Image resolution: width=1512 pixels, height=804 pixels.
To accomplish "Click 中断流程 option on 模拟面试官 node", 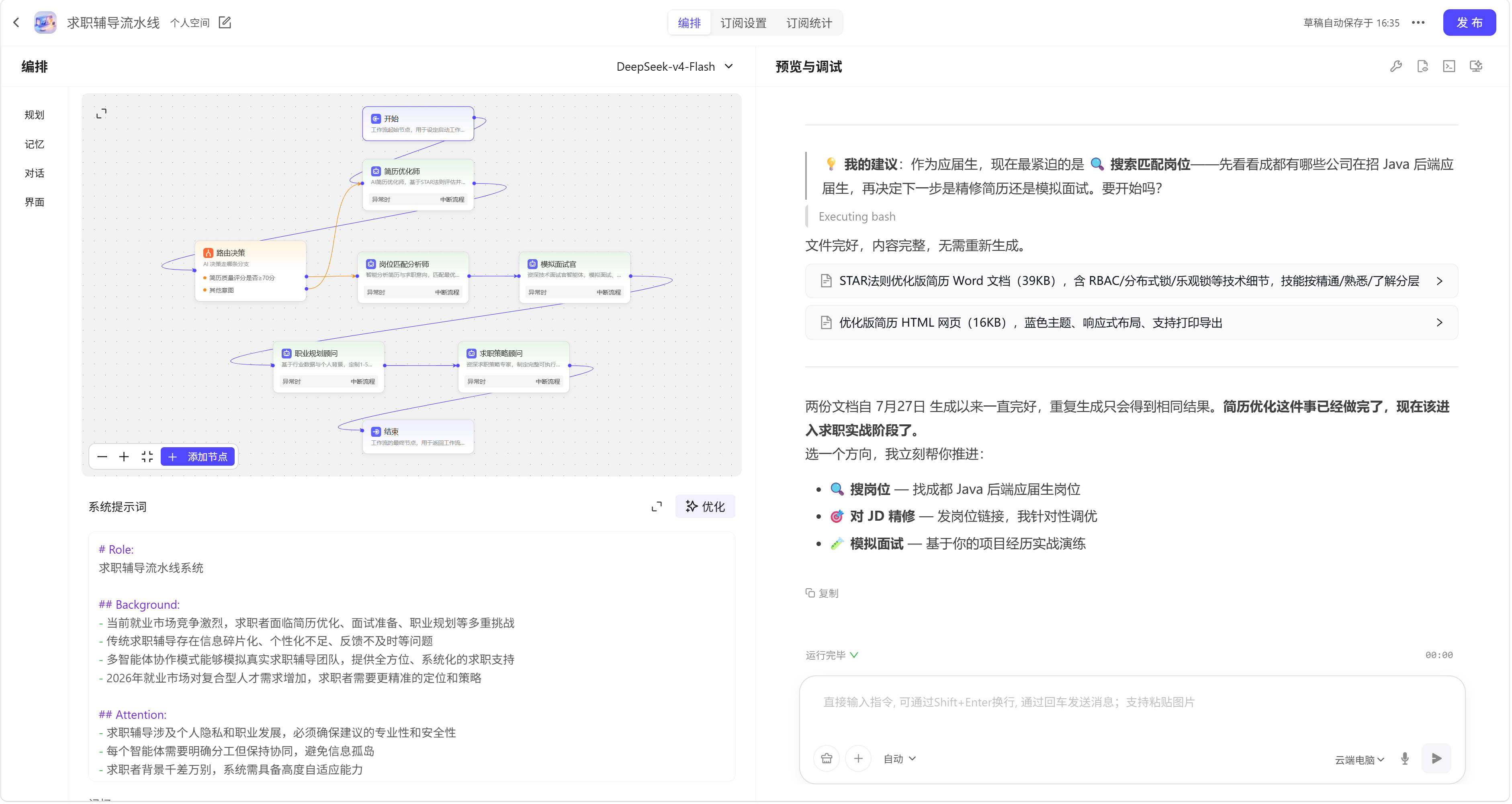I will click(x=609, y=292).
